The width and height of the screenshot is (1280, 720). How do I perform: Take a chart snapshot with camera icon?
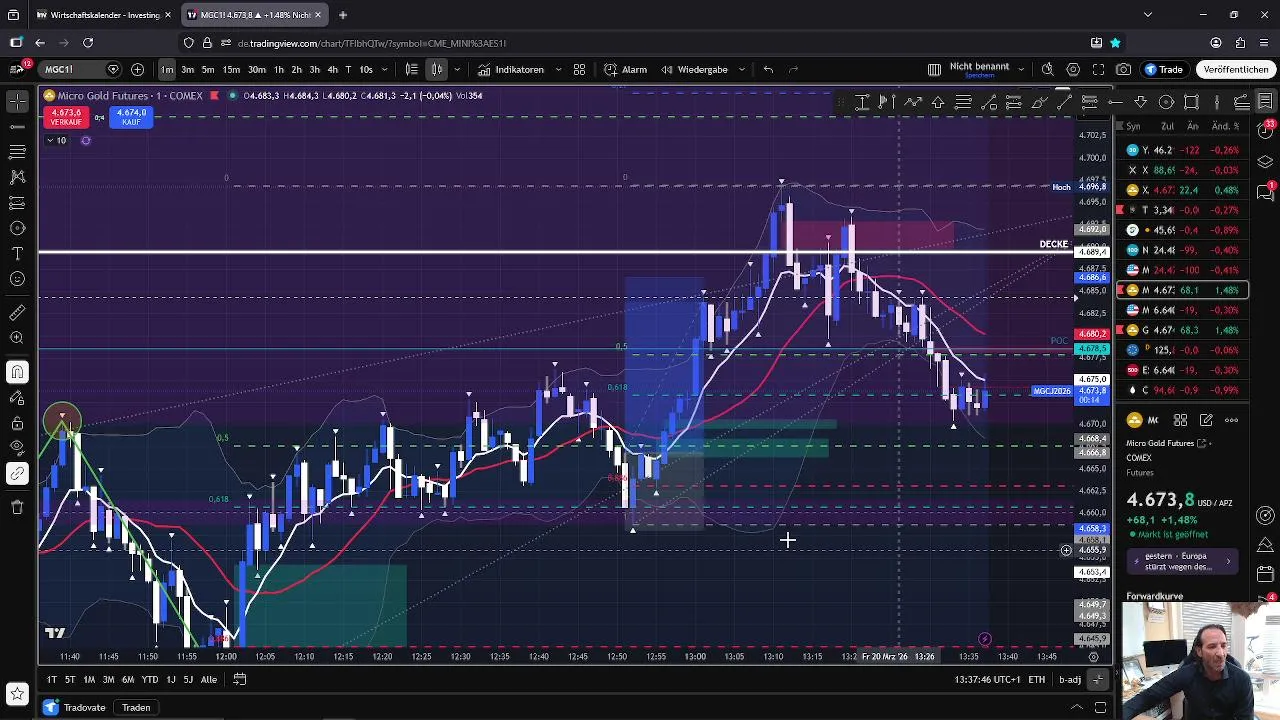(x=1124, y=69)
